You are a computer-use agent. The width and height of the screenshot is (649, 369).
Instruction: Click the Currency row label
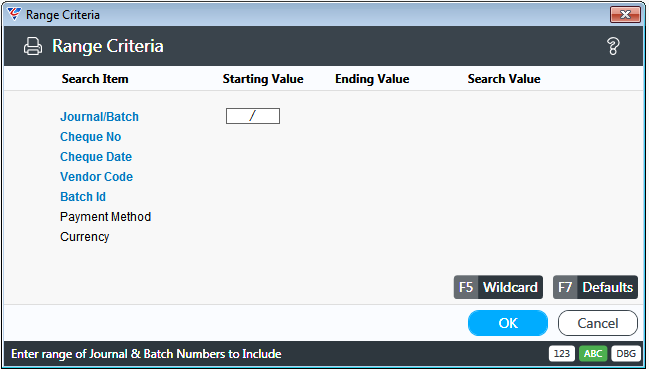tap(84, 237)
